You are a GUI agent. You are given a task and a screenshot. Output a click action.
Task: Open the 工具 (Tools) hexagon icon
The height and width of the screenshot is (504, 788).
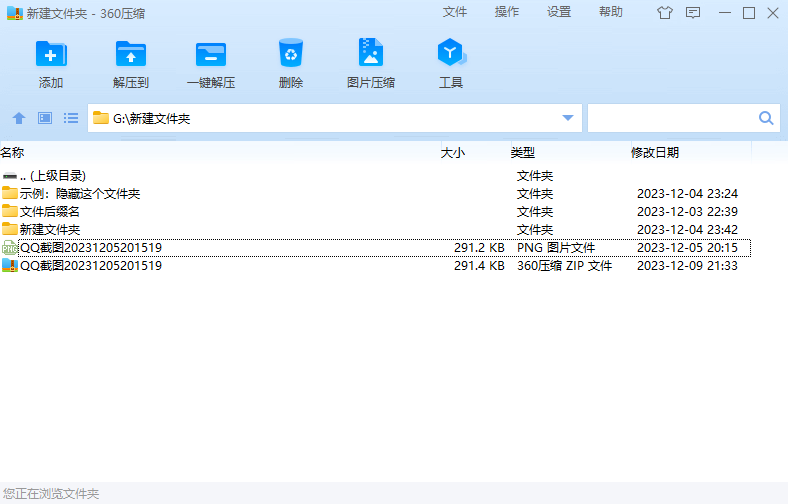451,52
